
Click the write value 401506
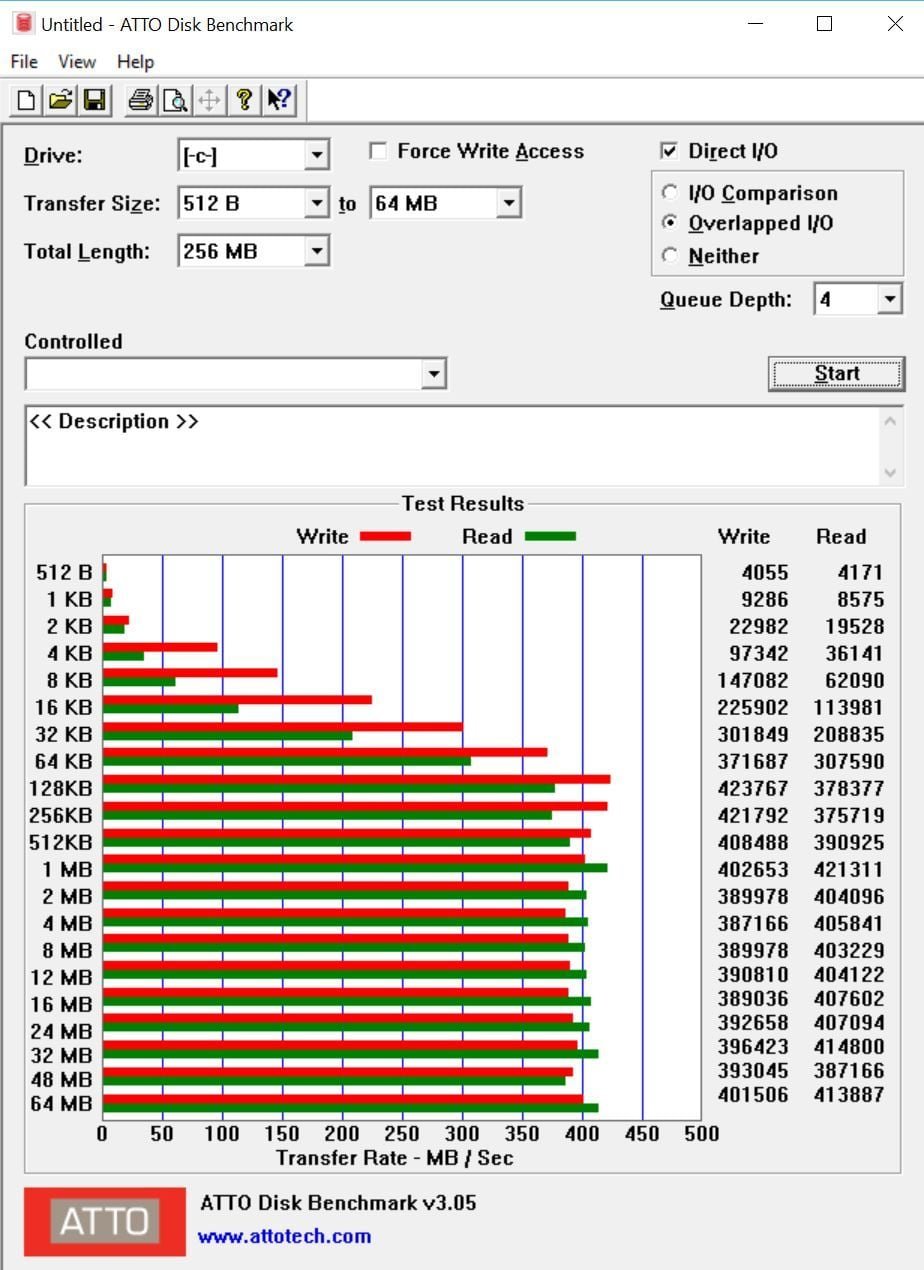point(753,1095)
